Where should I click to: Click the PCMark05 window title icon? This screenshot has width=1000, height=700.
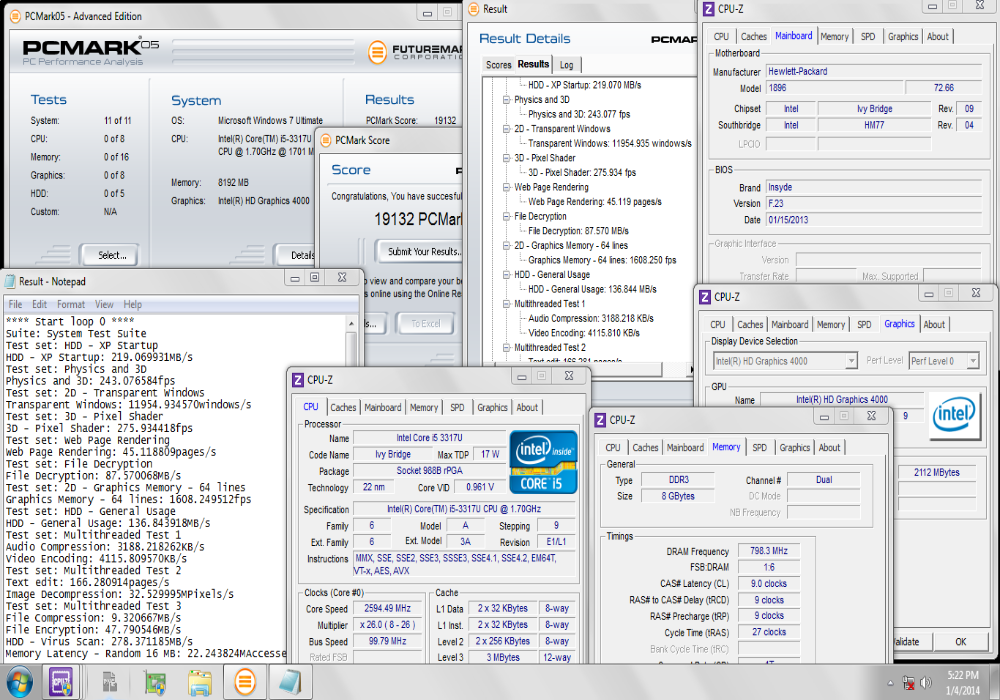pos(16,17)
